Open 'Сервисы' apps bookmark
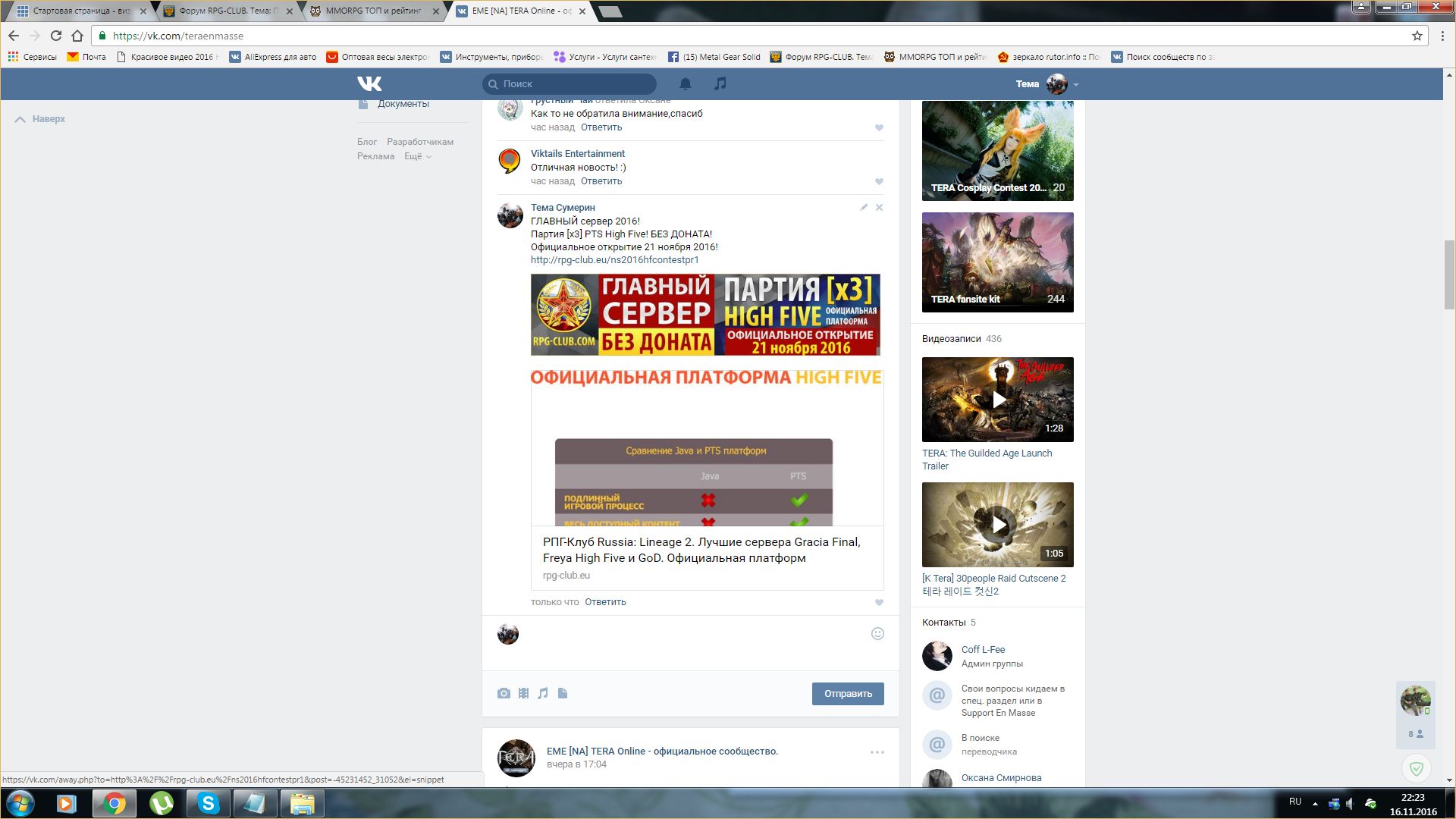The height and width of the screenshot is (819, 1456). tap(32, 57)
